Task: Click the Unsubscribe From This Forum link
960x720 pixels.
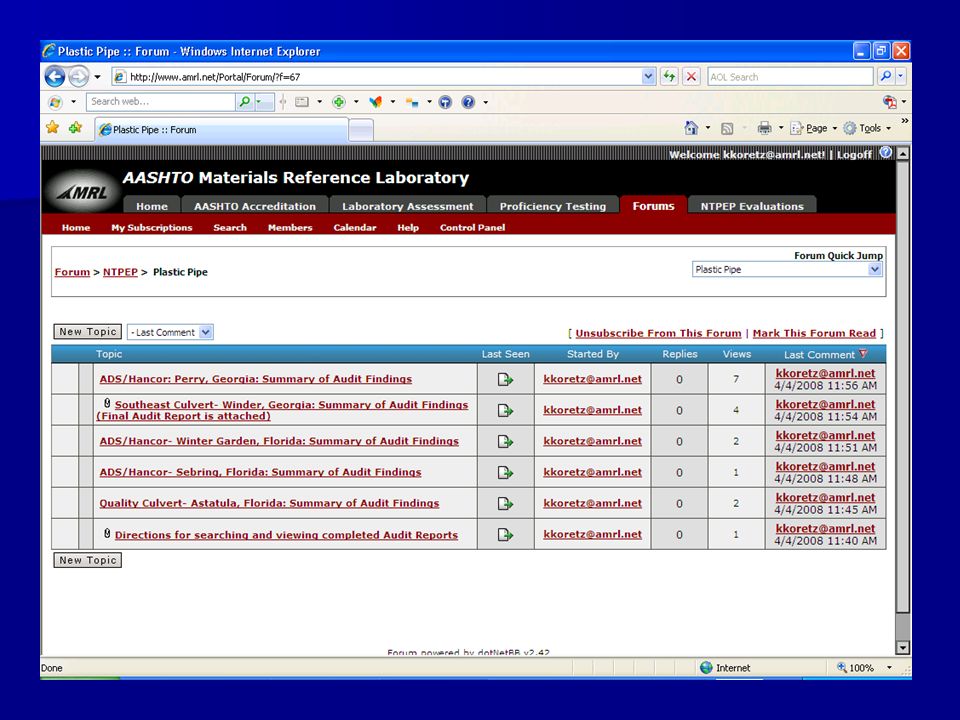Action: point(658,334)
